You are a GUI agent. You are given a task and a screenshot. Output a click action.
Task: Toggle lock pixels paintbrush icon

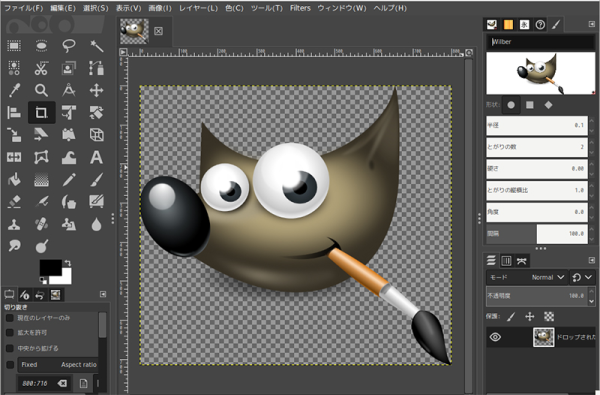tap(511, 317)
